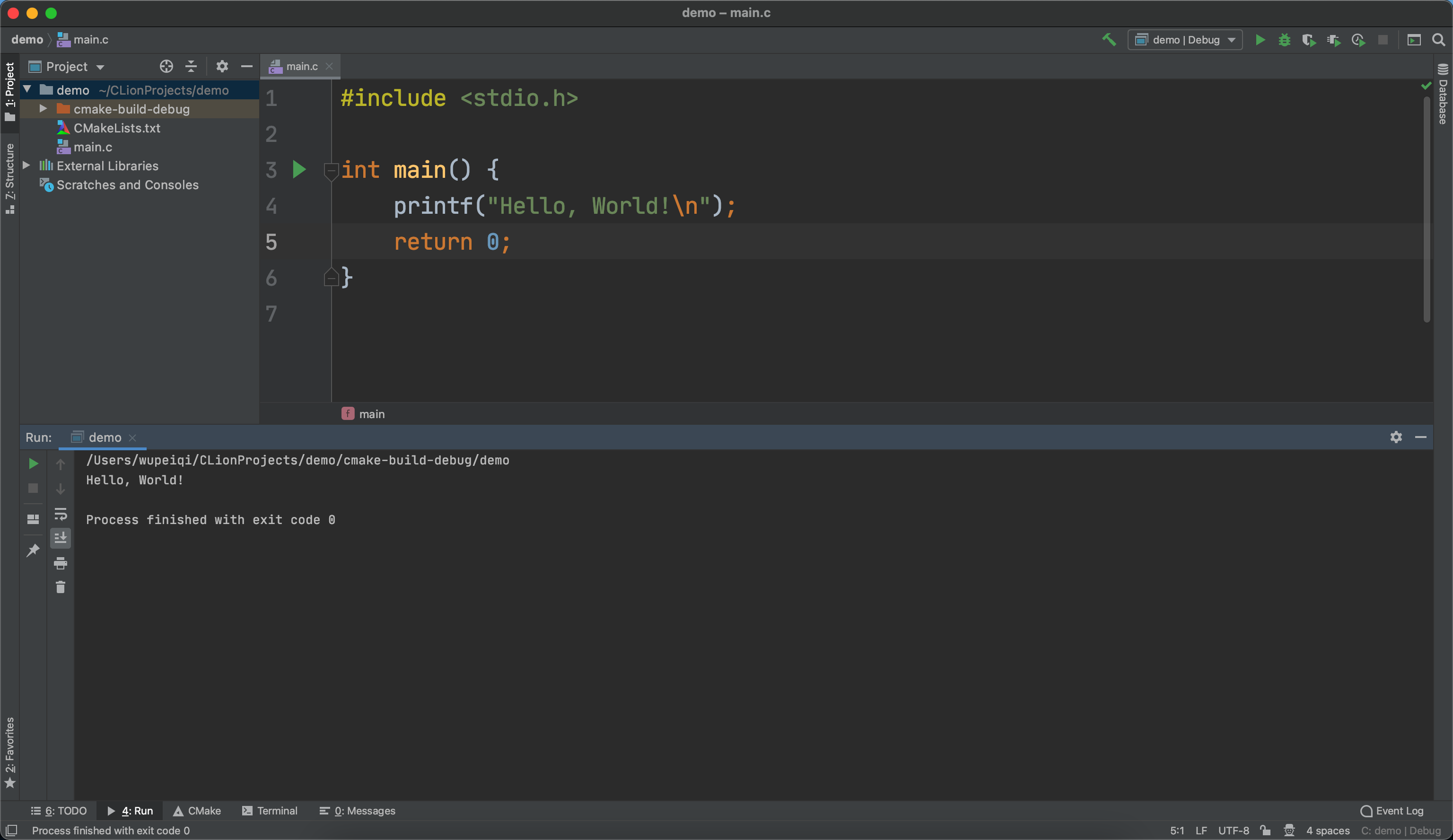1453x840 pixels.
Task: Open Project panel settings gear
Action: 222,67
